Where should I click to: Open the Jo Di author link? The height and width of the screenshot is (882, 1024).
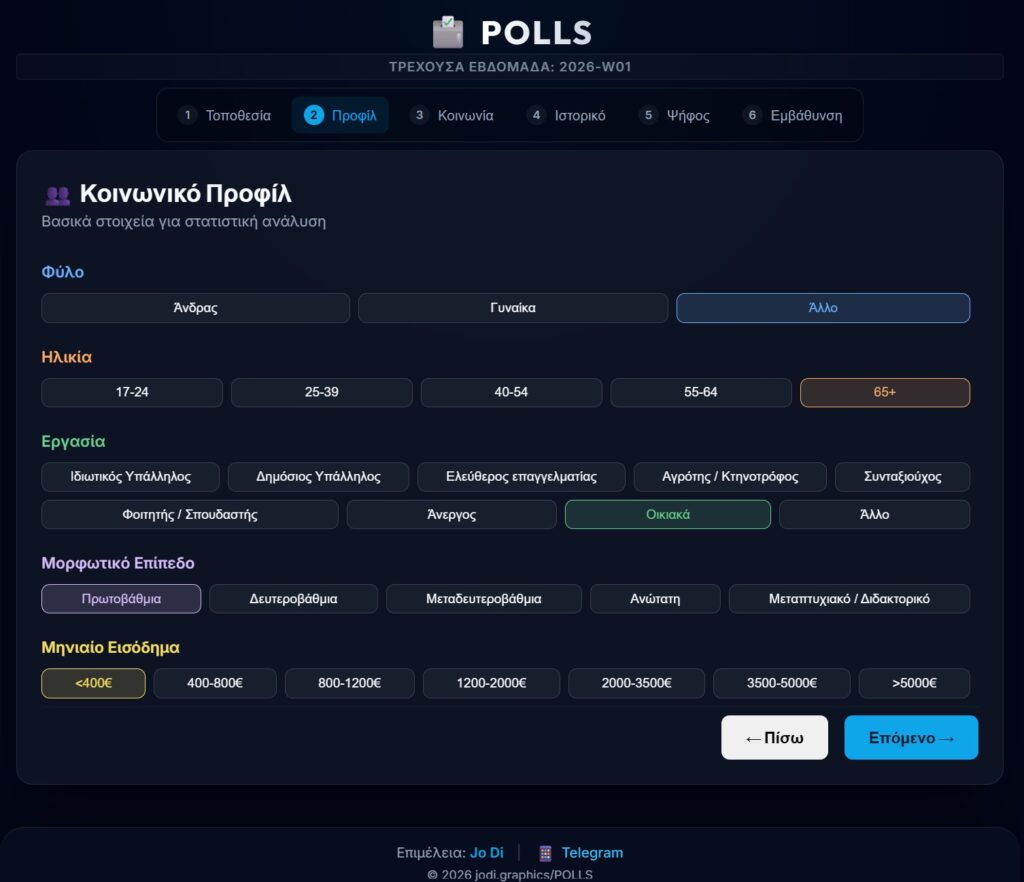coord(487,853)
